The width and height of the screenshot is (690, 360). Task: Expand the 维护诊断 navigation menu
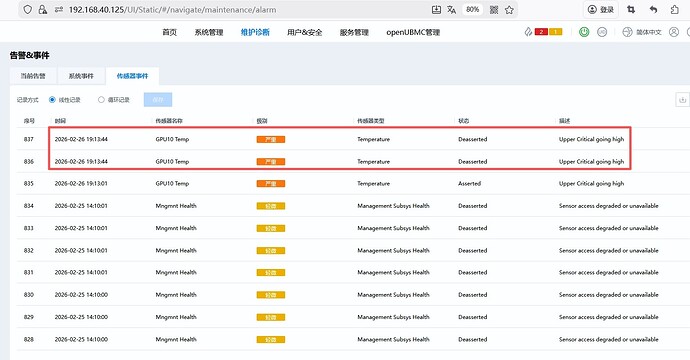(255, 32)
